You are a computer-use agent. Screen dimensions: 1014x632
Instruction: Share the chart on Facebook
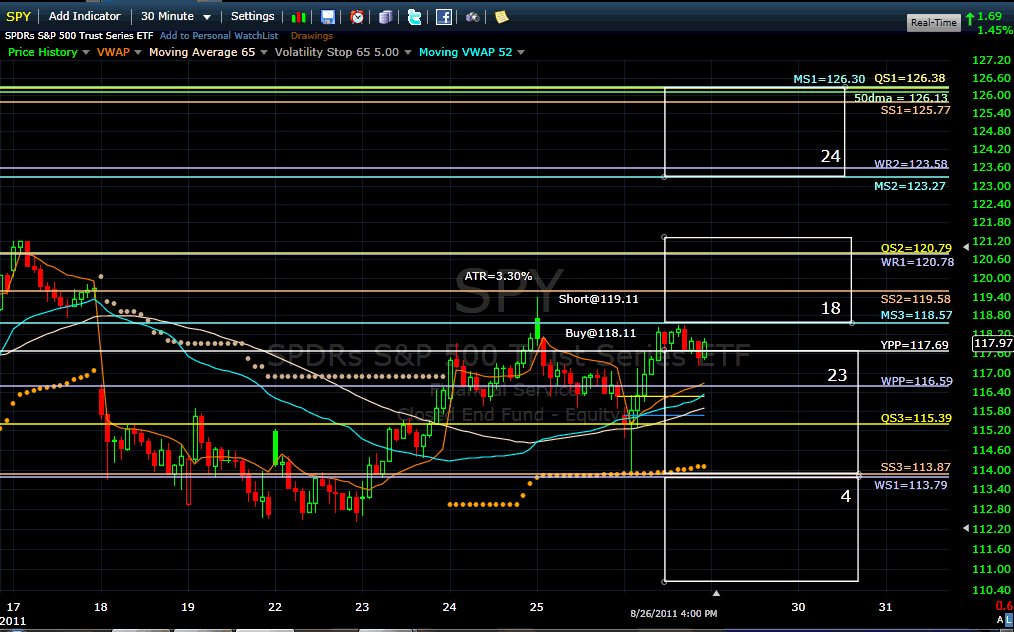point(443,17)
